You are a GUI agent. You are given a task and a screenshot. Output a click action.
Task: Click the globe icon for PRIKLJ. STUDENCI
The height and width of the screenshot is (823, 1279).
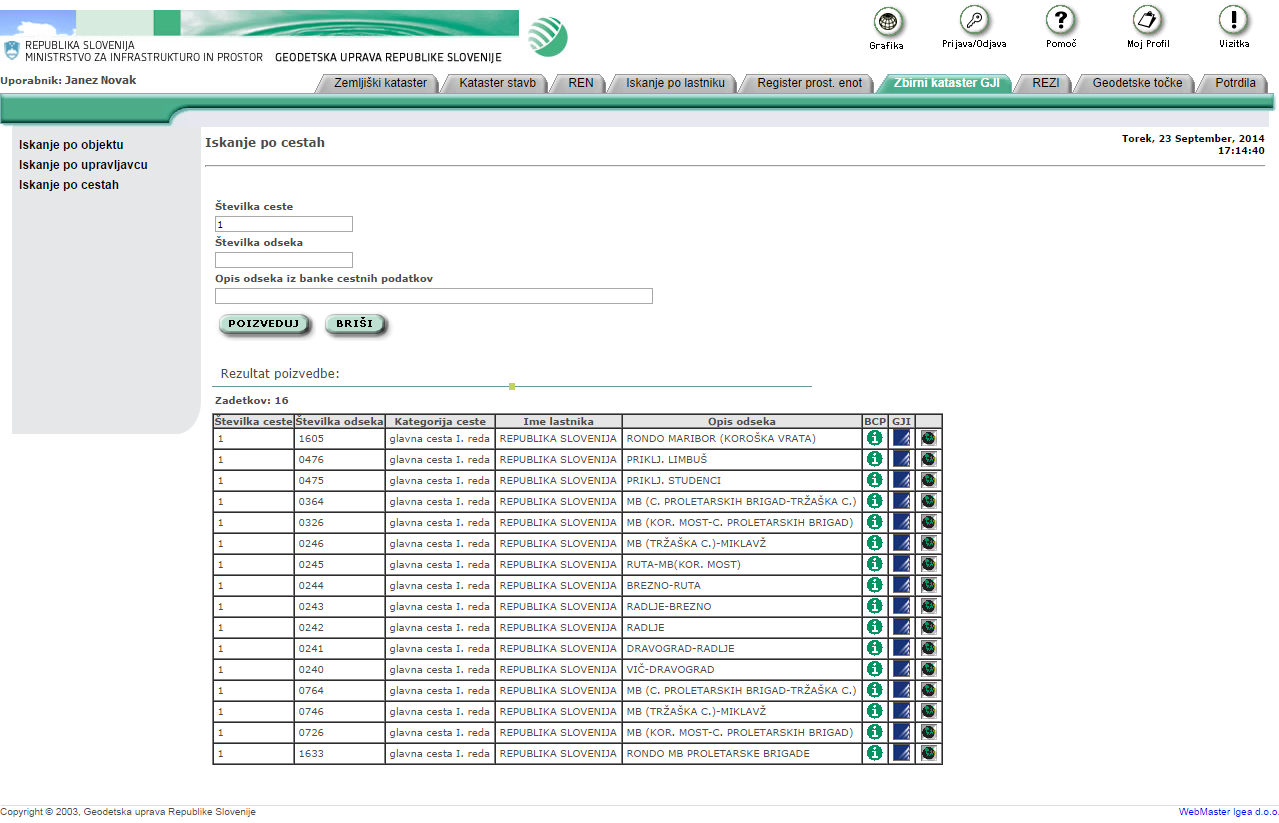[929, 480]
